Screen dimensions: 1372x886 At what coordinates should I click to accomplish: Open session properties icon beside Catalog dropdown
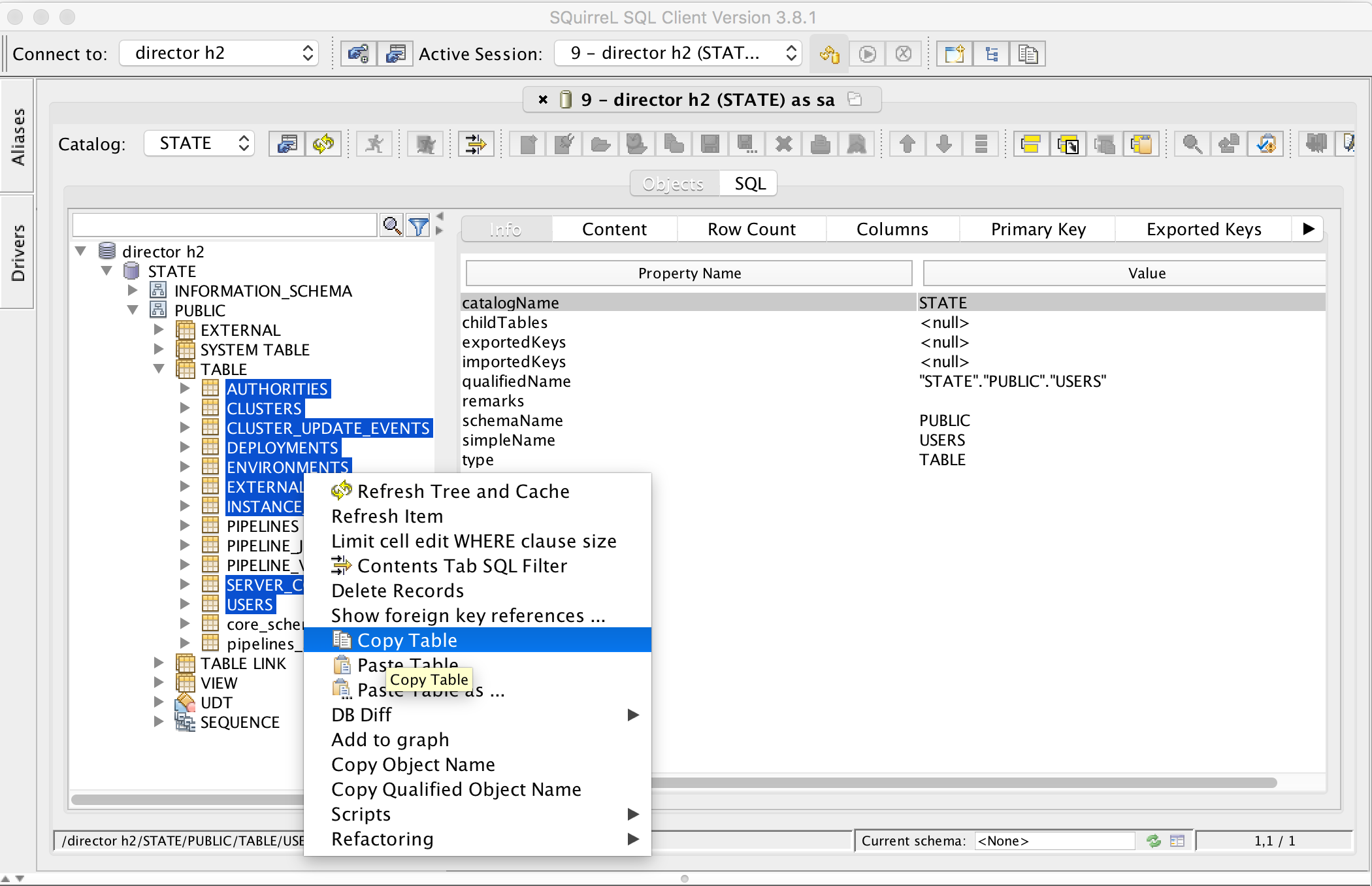point(287,144)
